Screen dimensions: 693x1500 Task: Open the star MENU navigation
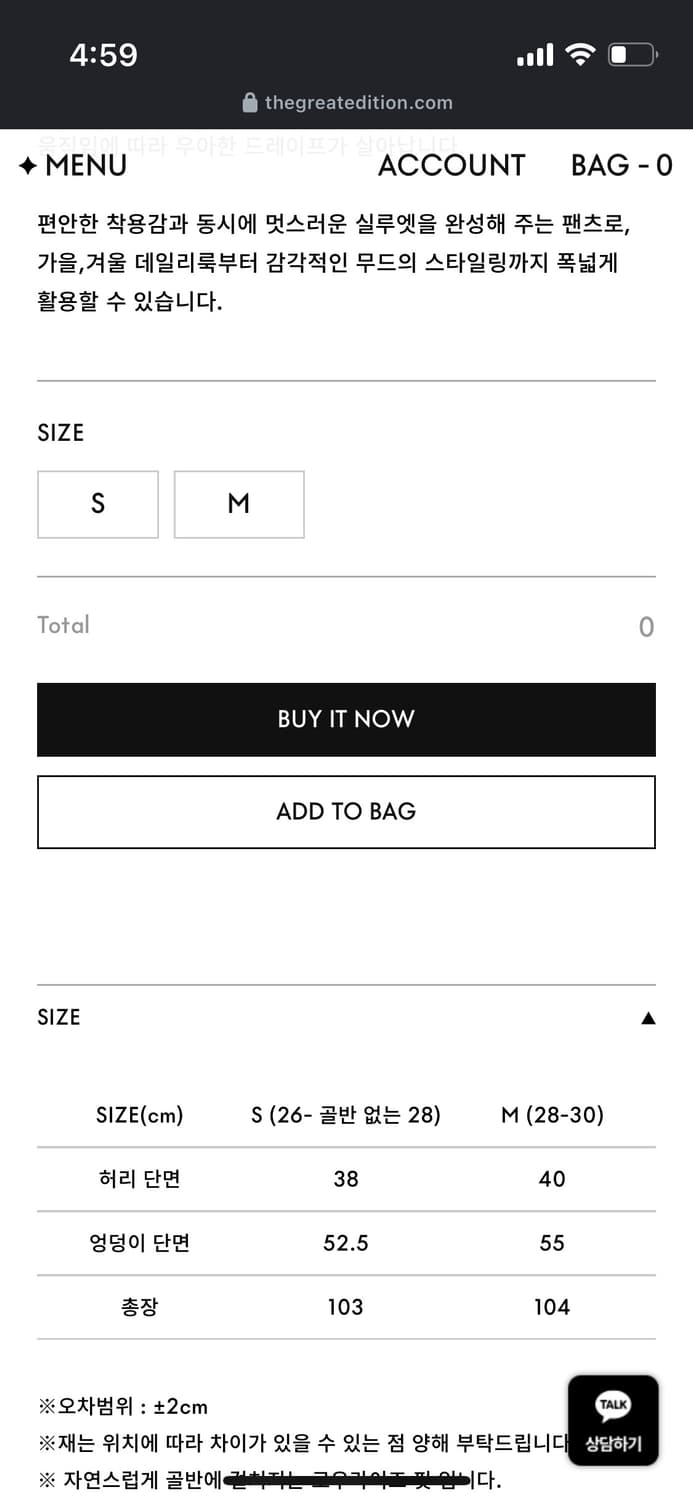tap(73, 166)
